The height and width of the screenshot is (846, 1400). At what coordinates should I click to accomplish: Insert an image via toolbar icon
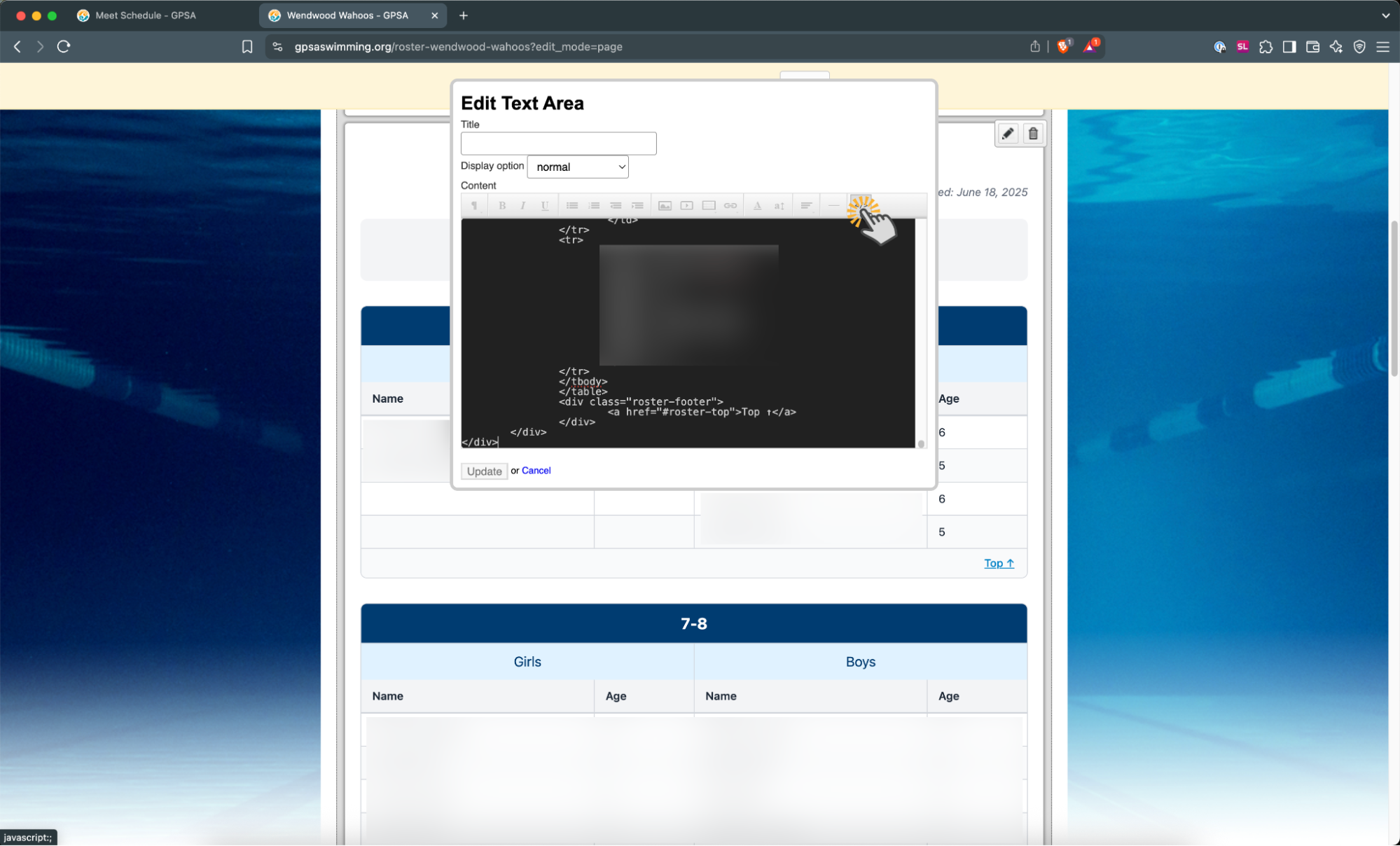[x=665, y=206]
